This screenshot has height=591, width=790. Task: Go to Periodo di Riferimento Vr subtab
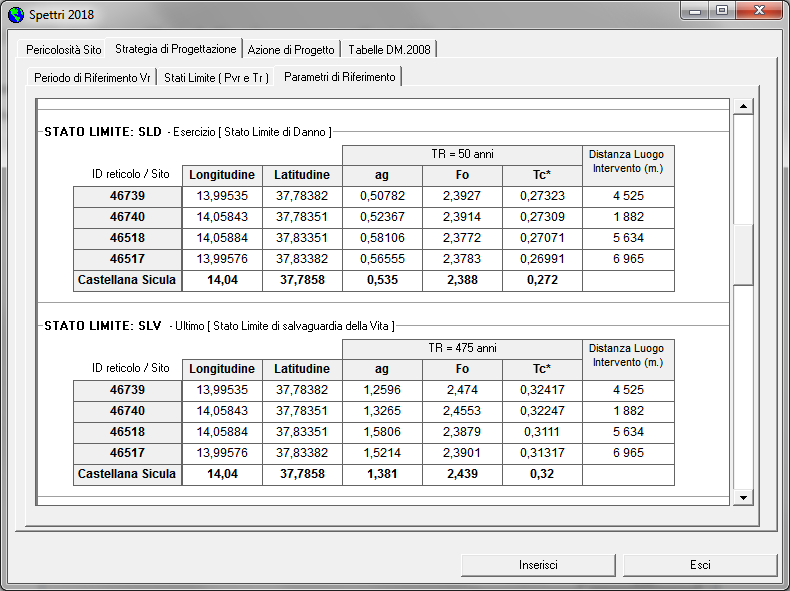[92, 78]
